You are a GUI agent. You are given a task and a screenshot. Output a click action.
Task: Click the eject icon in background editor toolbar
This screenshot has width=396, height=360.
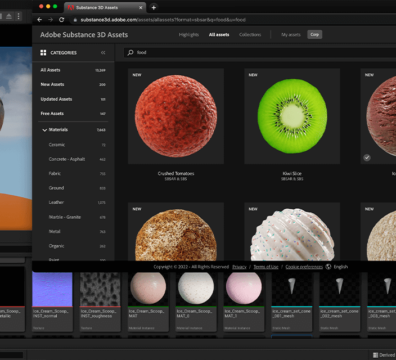[x=9, y=16]
